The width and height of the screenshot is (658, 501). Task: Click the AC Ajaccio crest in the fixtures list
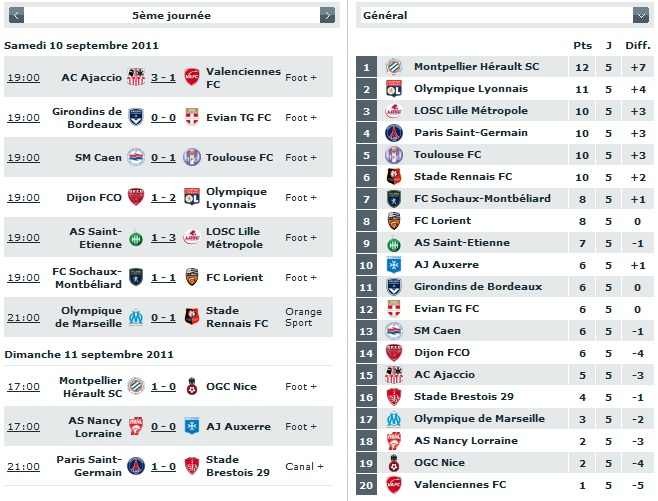coord(136,77)
